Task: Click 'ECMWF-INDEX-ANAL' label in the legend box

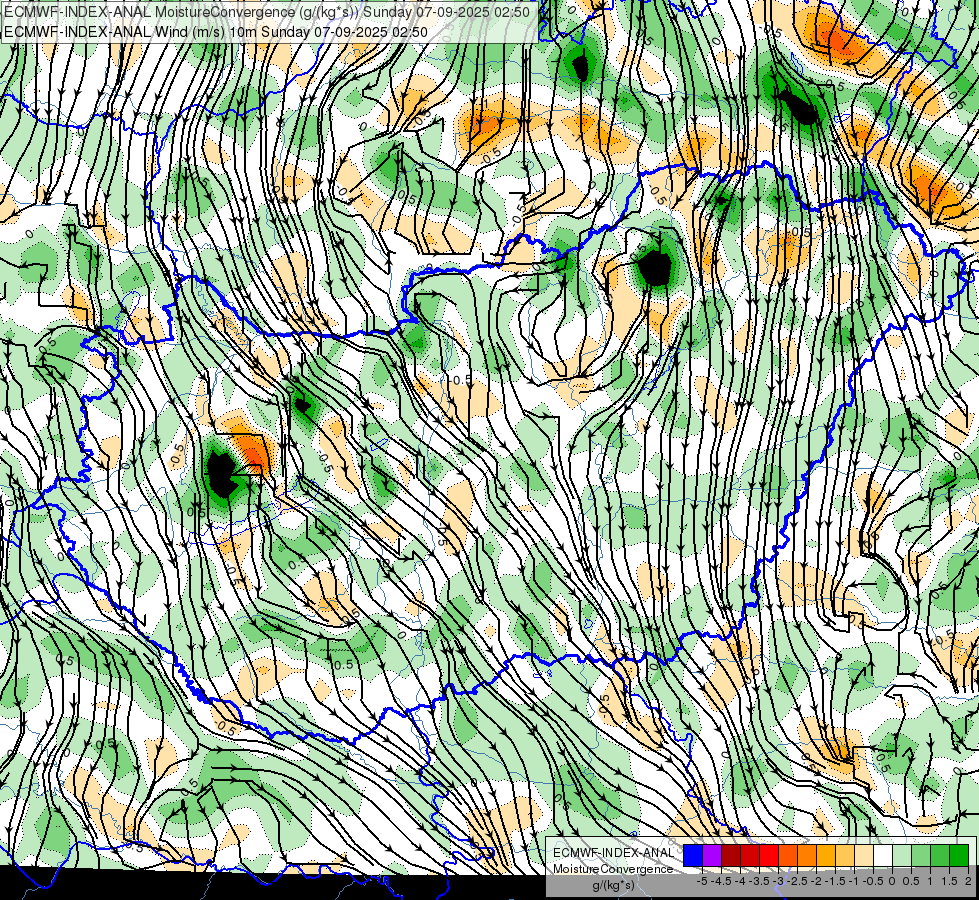Action: point(613,853)
